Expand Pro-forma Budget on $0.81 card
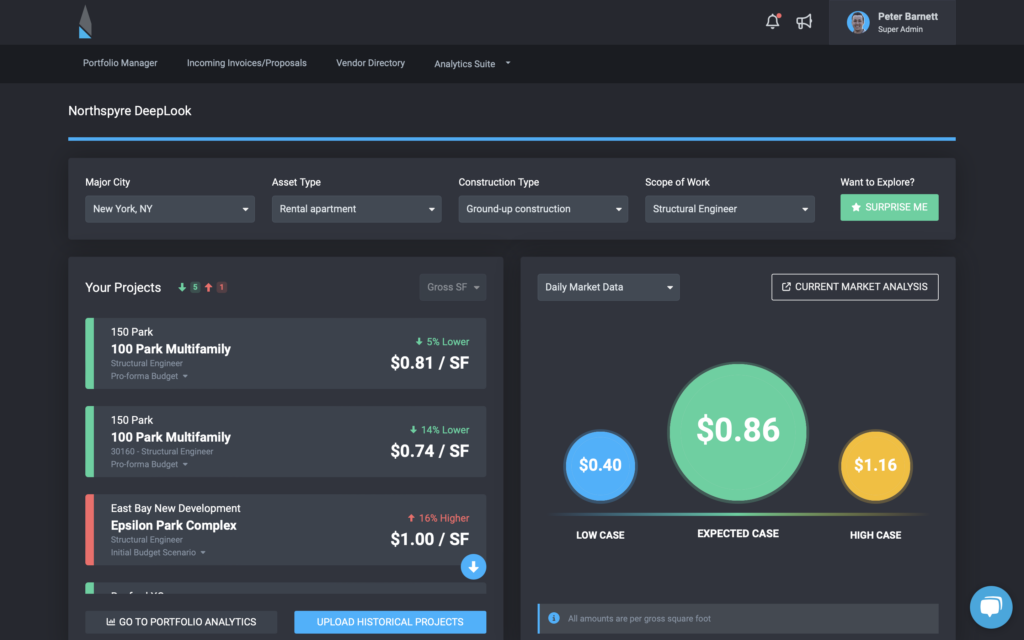1024x640 pixels. point(149,376)
